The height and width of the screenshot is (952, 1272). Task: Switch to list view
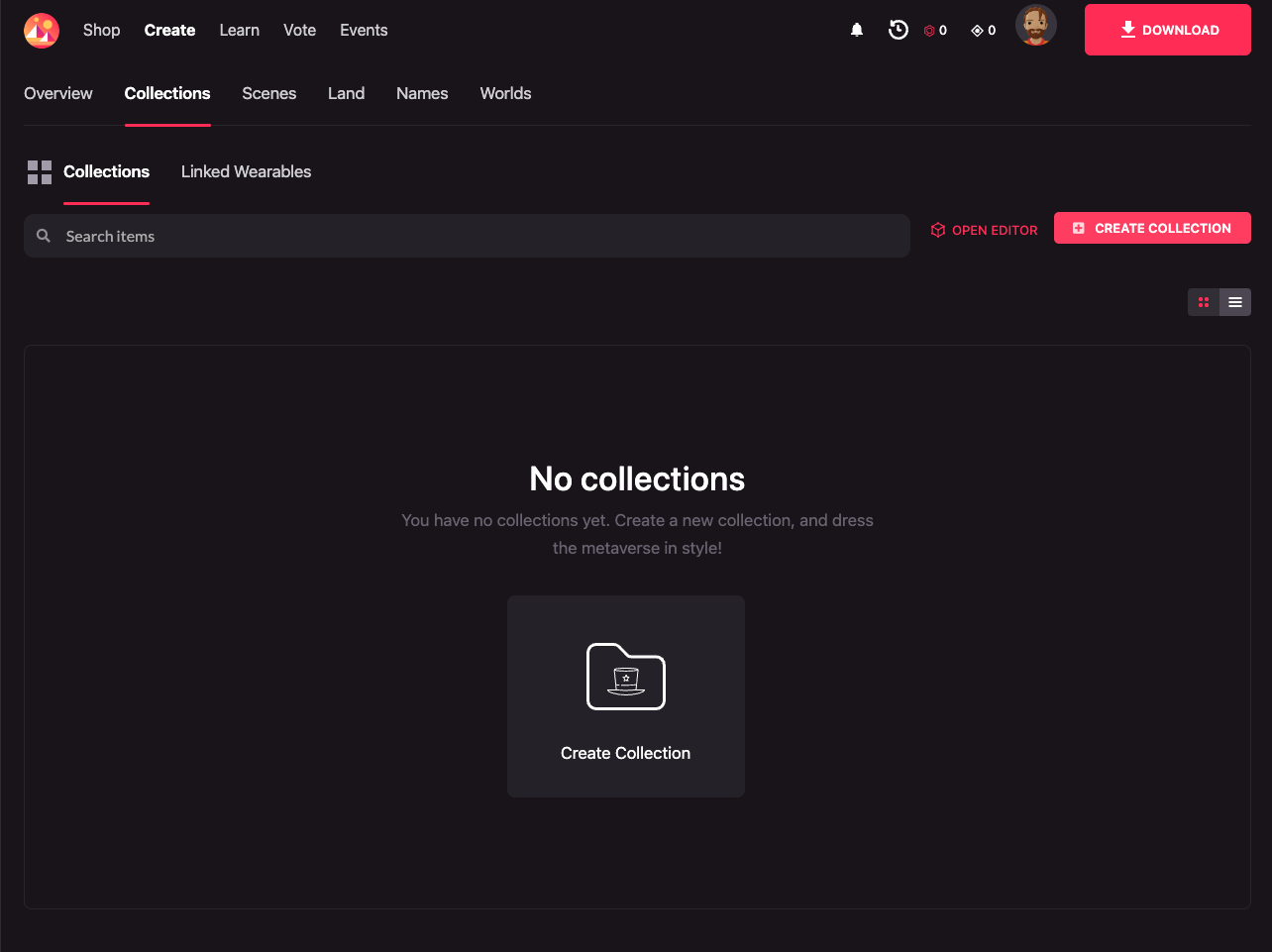point(1235,302)
